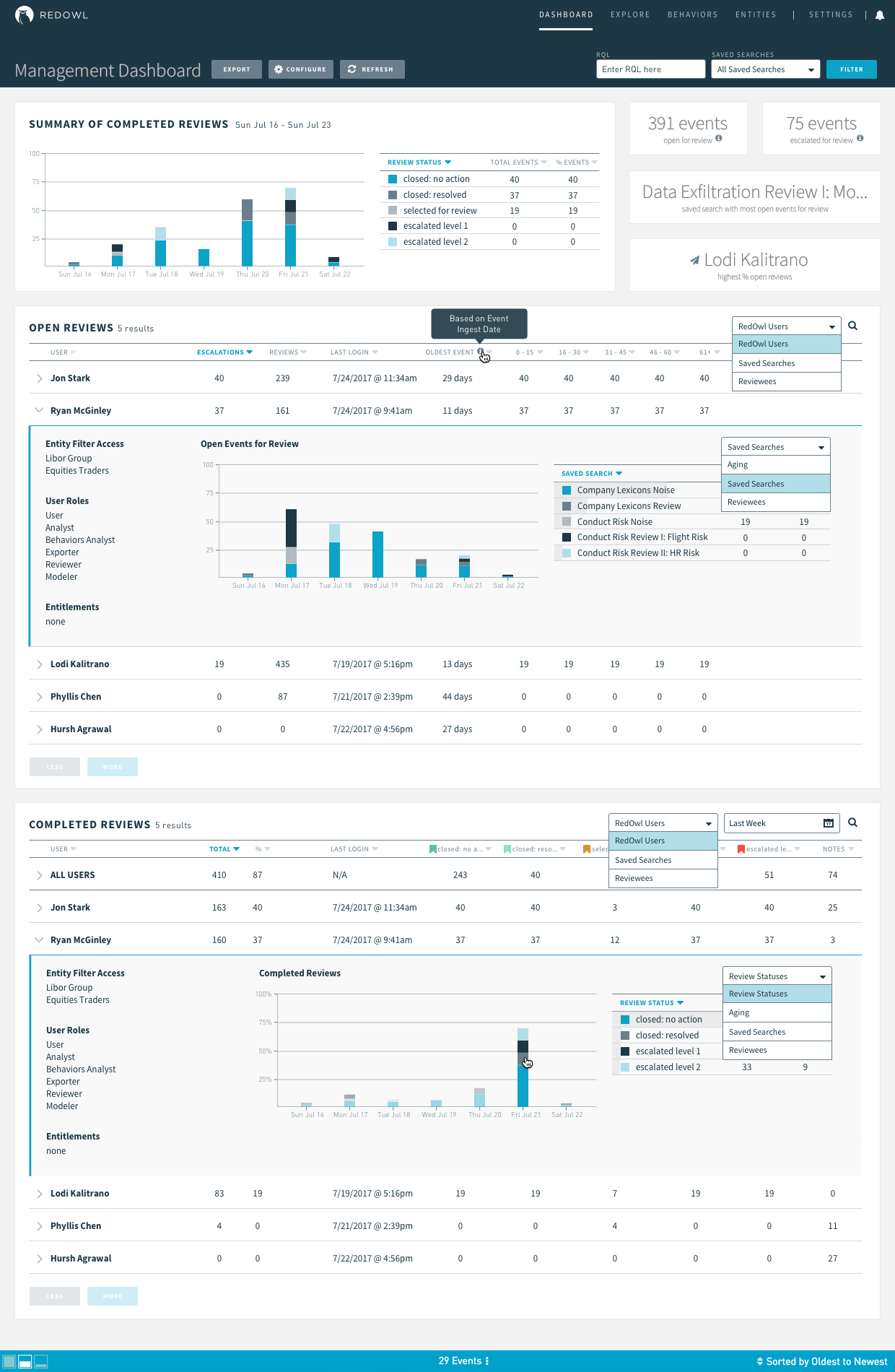The image size is (895, 1372).
Task: Click closed: no action legend swatch in summary
Action: click(x=393, y=179)
